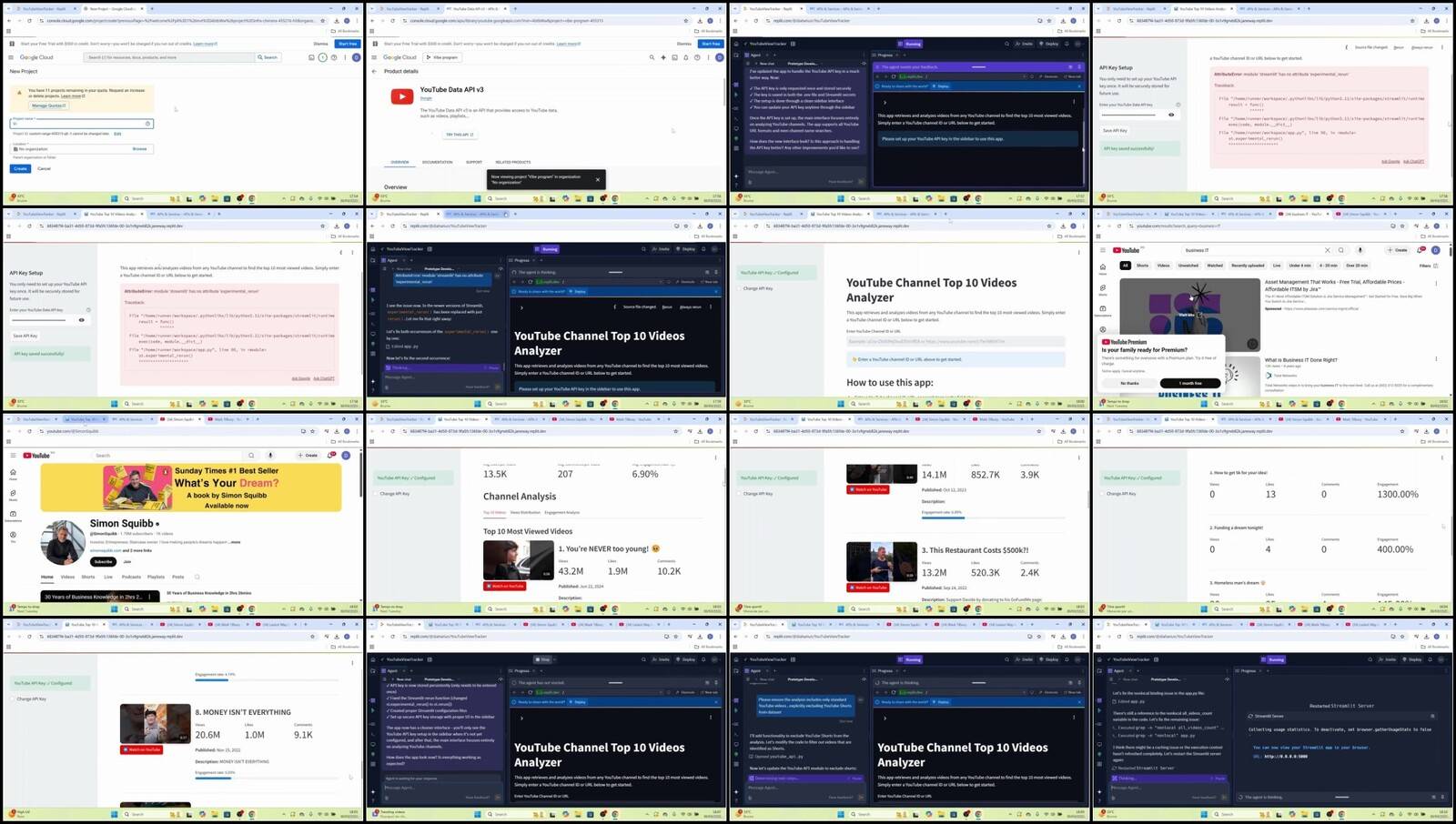Open RELATED PRODUCTS tab on YouTube Data API page
The height and width of the screenshot is (824, 1456).
tap(513, 162)
